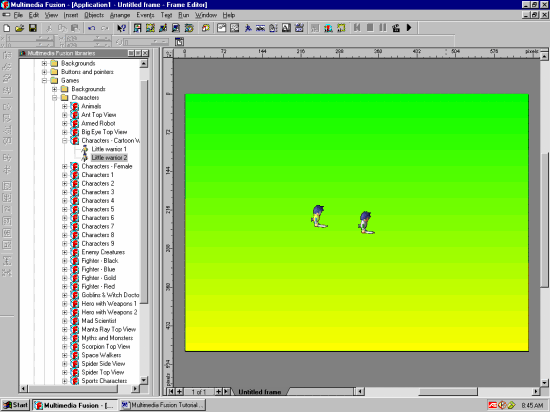Open the Arrange menu
This screenshot has height=413, width=551.
pos(120,15)
